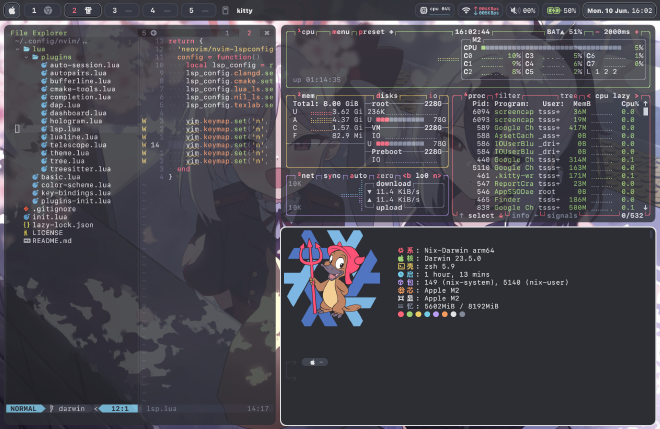Click the markdown icon beside README.md
Viewport: 660px width, 429px height.
[27, 241]
